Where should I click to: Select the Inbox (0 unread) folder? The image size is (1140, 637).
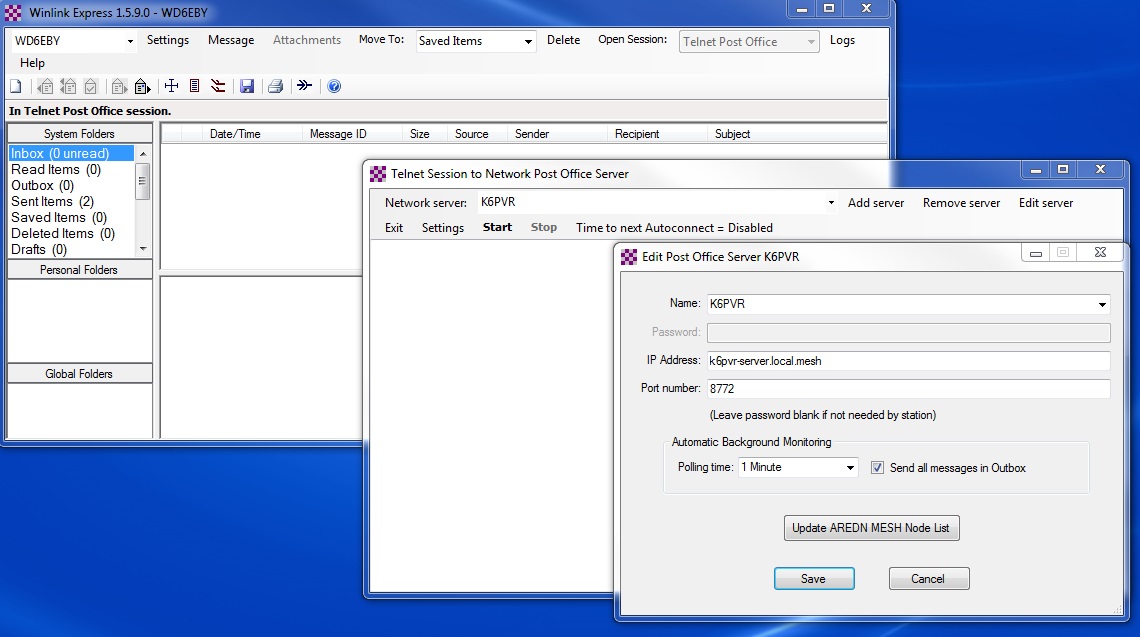pos(71,153)
